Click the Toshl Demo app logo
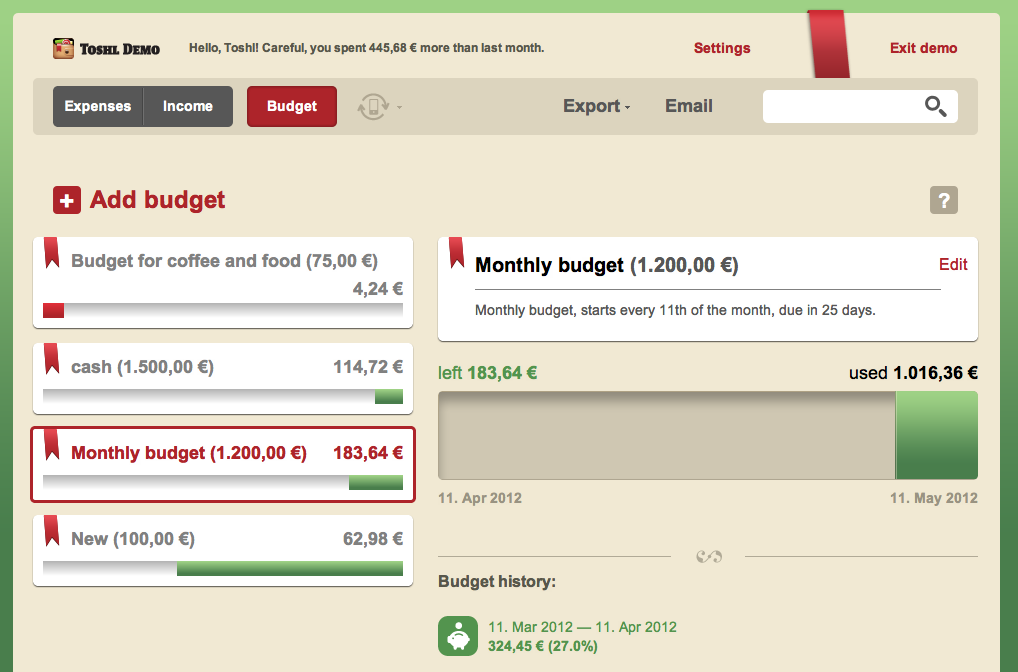The image size is (1018, 672). pyautogui.click(x=64, y=49)
